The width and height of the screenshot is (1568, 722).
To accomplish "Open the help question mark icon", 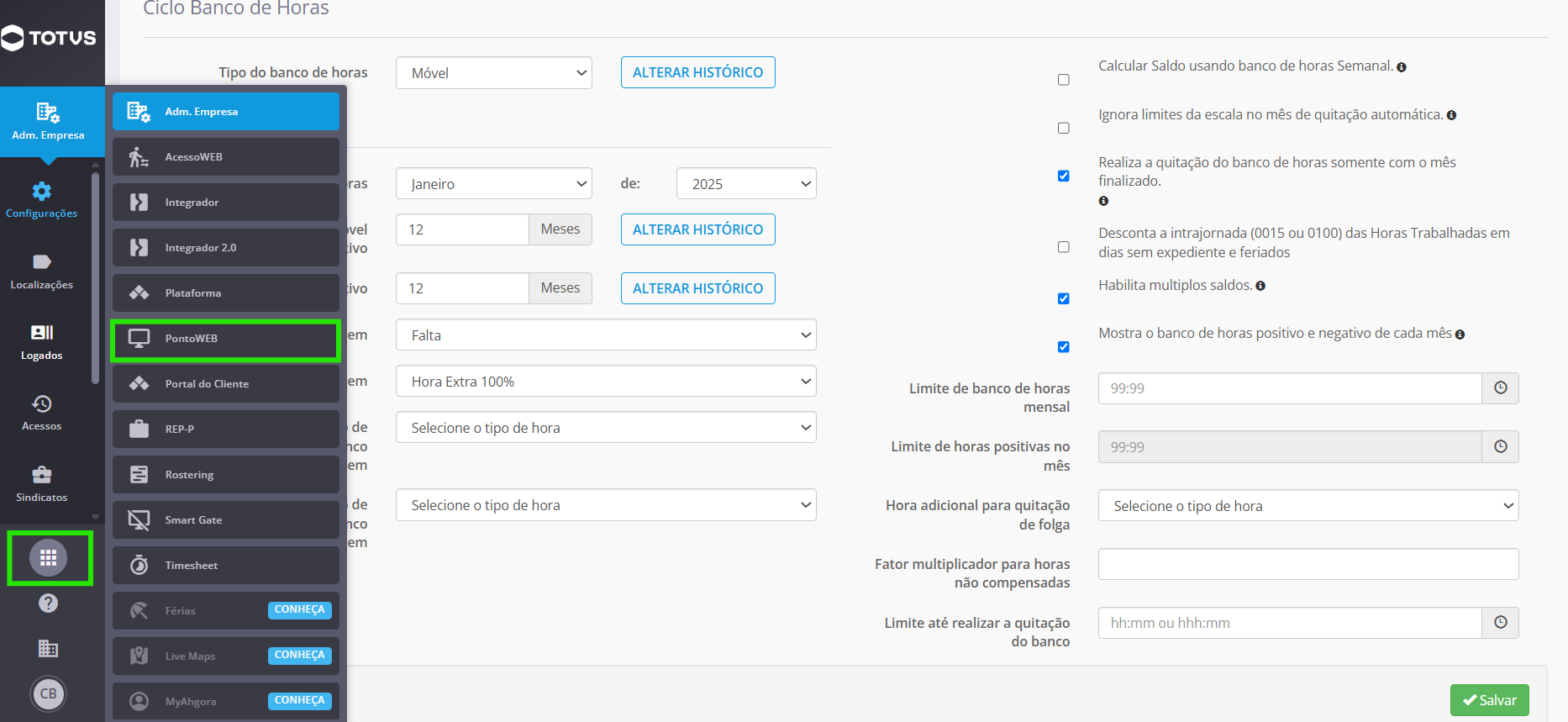I will click(x=49, y=603).
